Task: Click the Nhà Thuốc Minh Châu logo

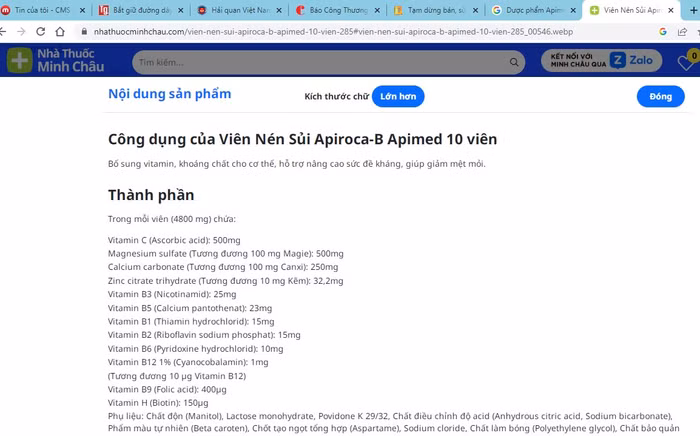Action: (x=56, y=60)
